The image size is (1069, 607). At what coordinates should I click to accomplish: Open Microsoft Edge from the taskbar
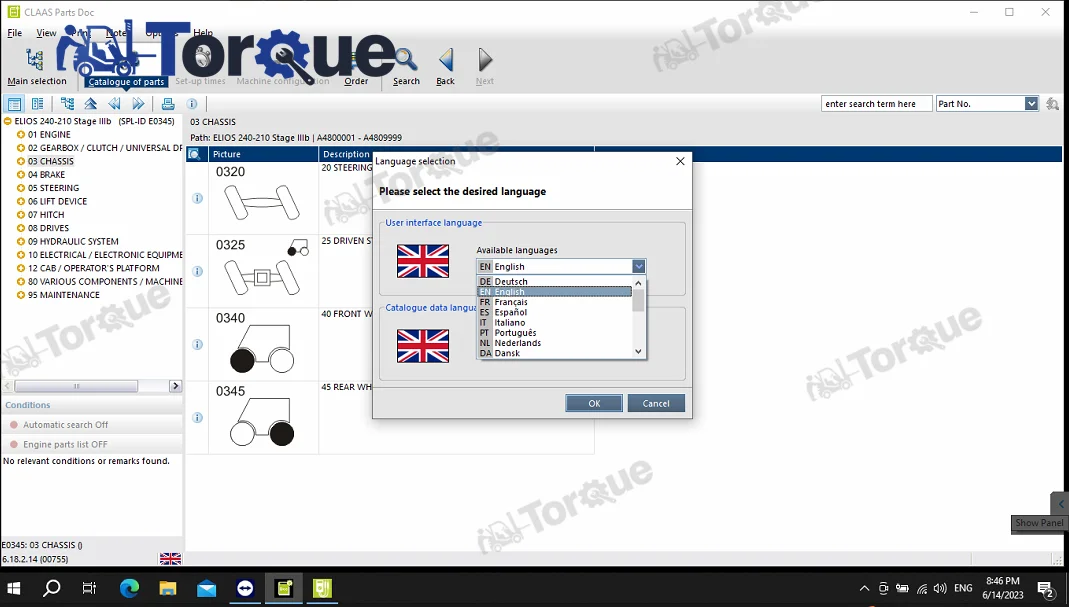(130, 589)
